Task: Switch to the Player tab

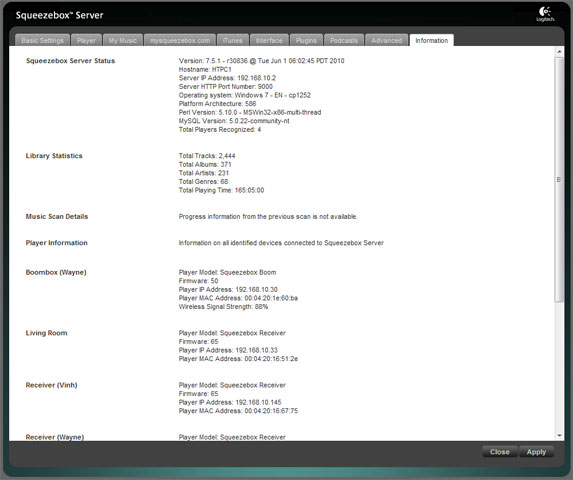Action: (86, 40)
